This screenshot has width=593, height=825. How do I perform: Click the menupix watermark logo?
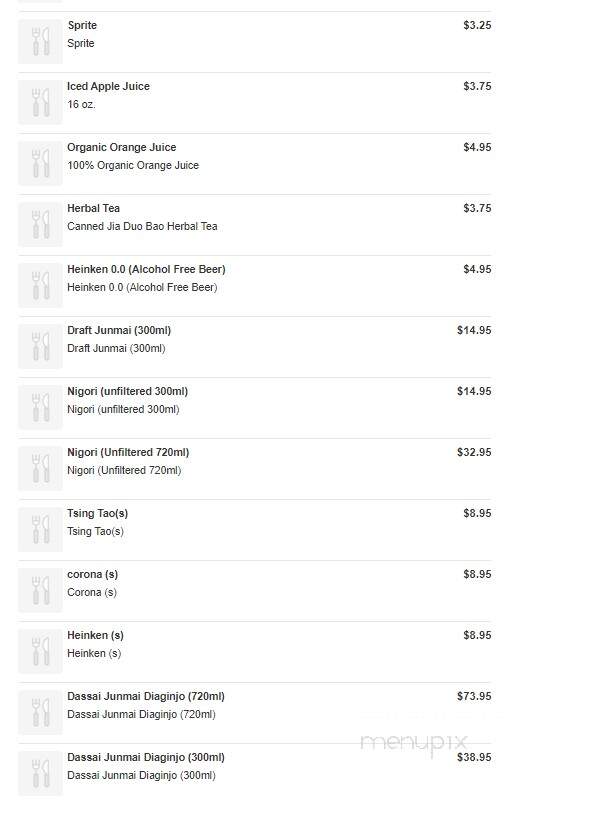pos(414,743)
